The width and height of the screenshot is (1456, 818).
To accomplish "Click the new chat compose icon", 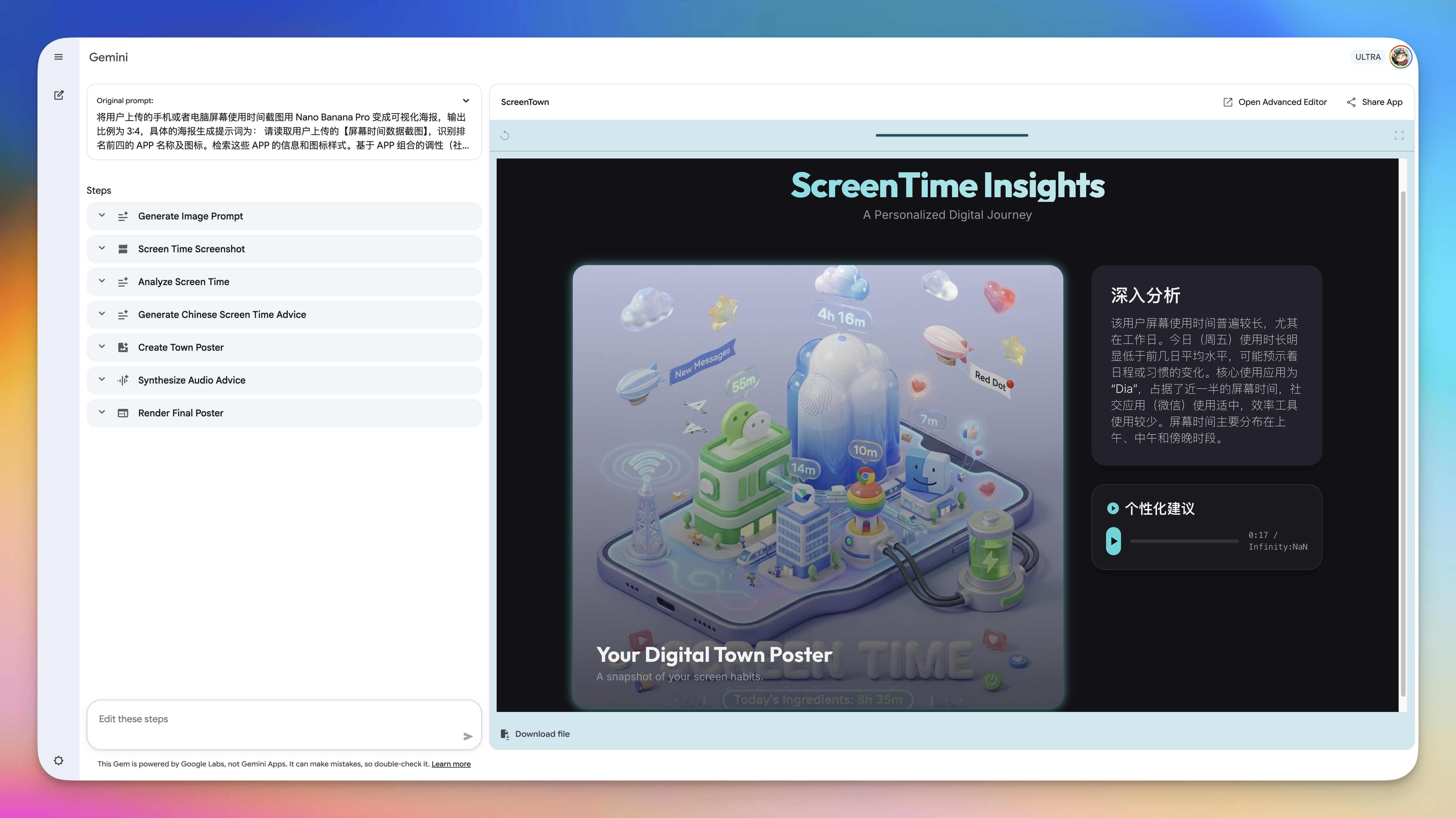I will pos(59,95).
